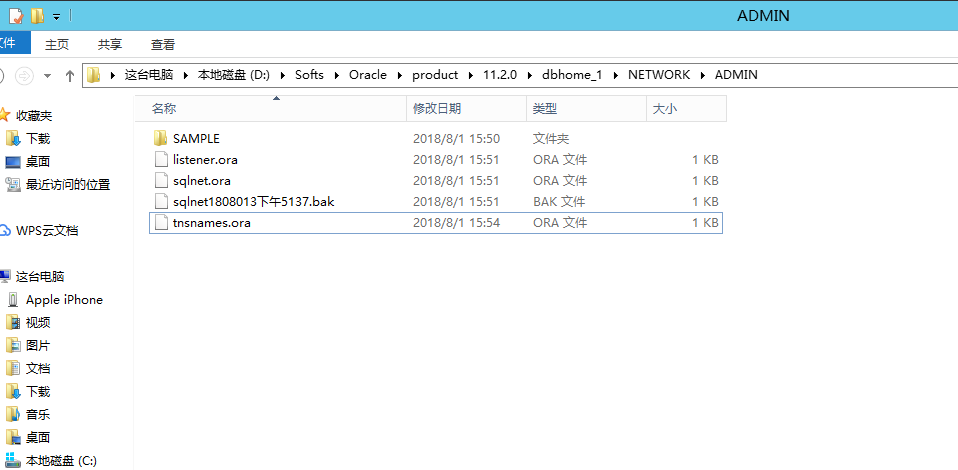The height and width of the screenshot is (470, 958).
Task: Select the listener.ora file icon
Action: point(160,160)
